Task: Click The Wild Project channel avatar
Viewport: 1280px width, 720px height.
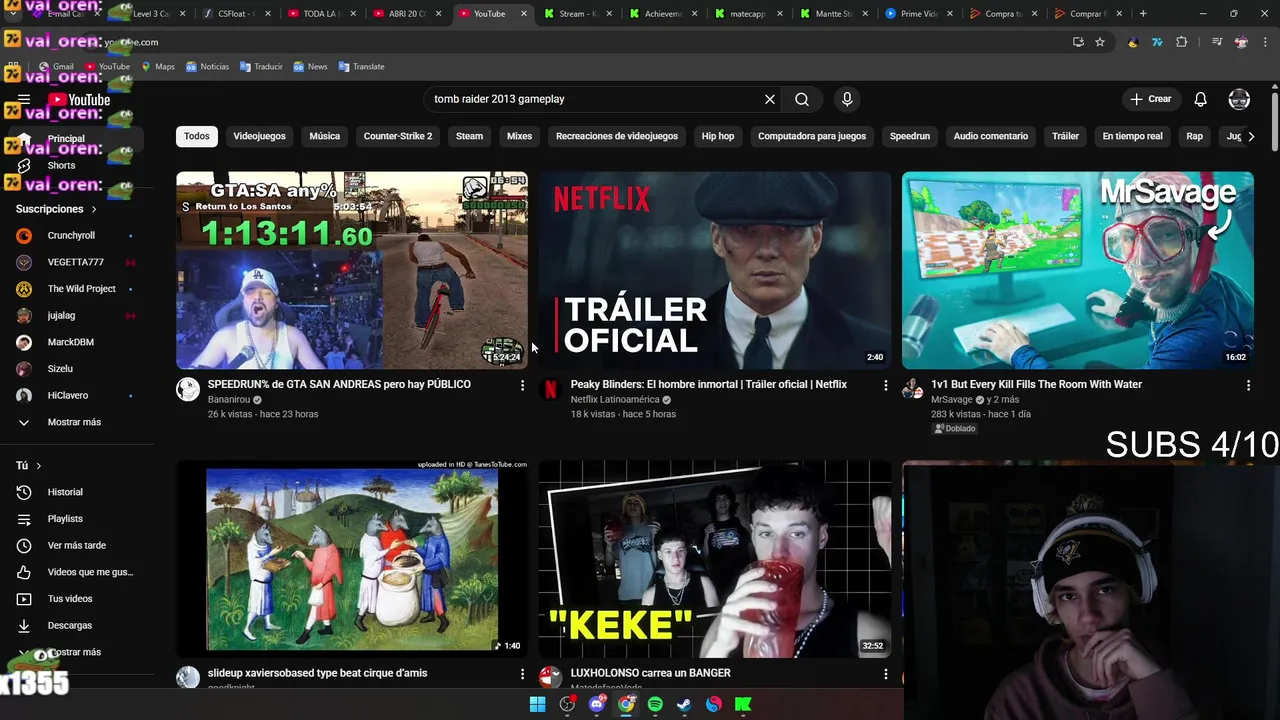Action: coord(24,289)
